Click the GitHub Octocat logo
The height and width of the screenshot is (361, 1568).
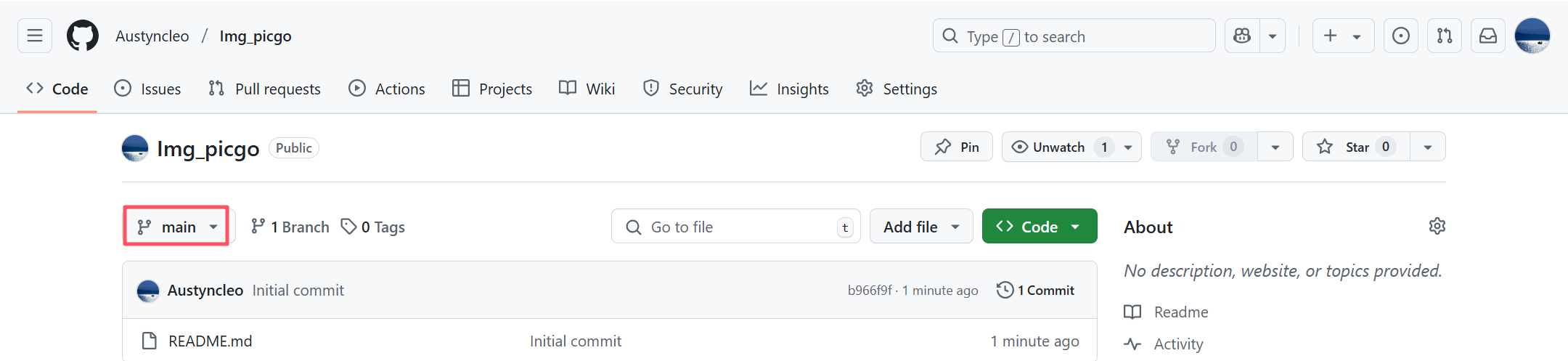[83, 36]
